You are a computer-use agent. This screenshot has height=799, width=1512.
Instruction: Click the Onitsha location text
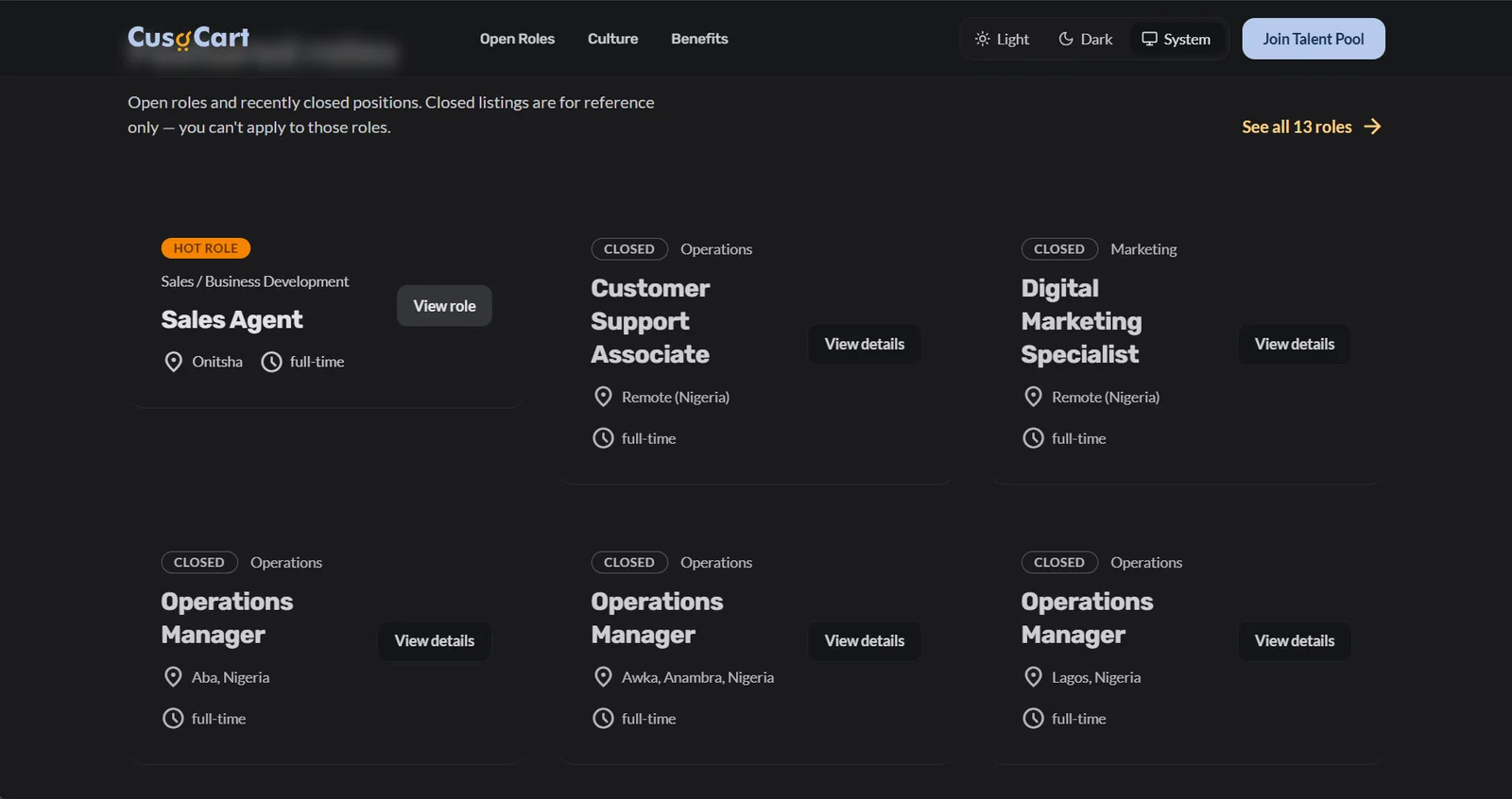(x=217, y=362)
